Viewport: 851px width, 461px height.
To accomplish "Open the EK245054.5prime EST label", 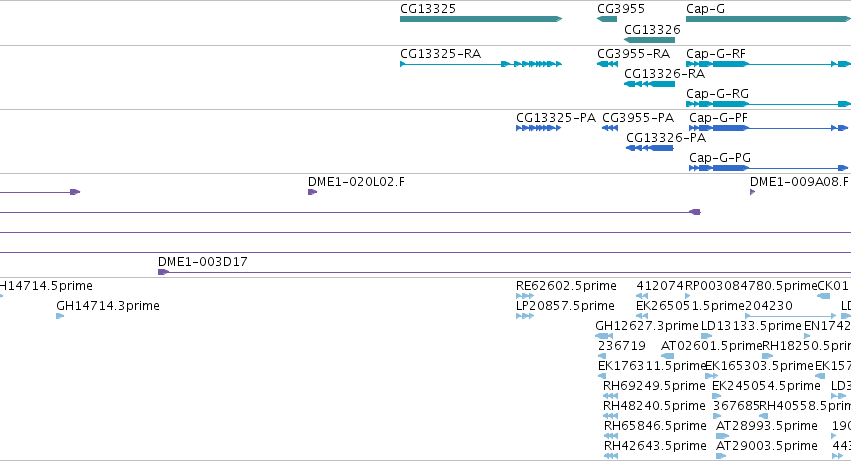I will click(x=766, y=386).
